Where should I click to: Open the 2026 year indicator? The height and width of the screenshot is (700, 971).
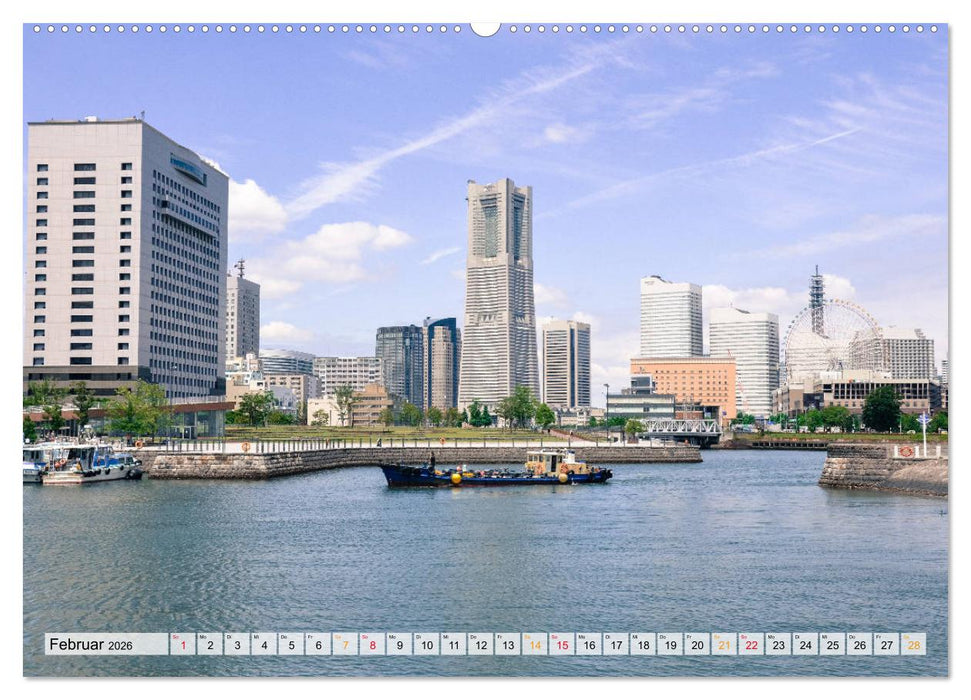[122, 643]
